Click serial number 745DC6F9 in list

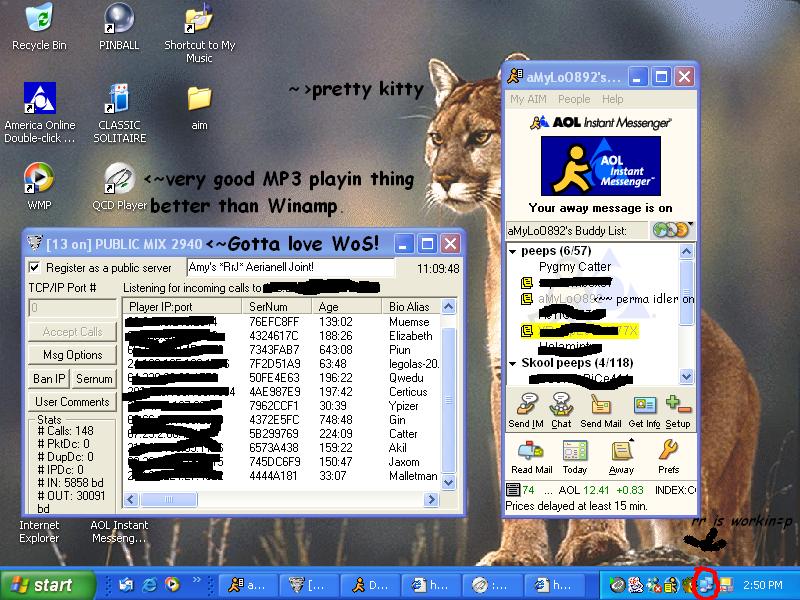274,462
